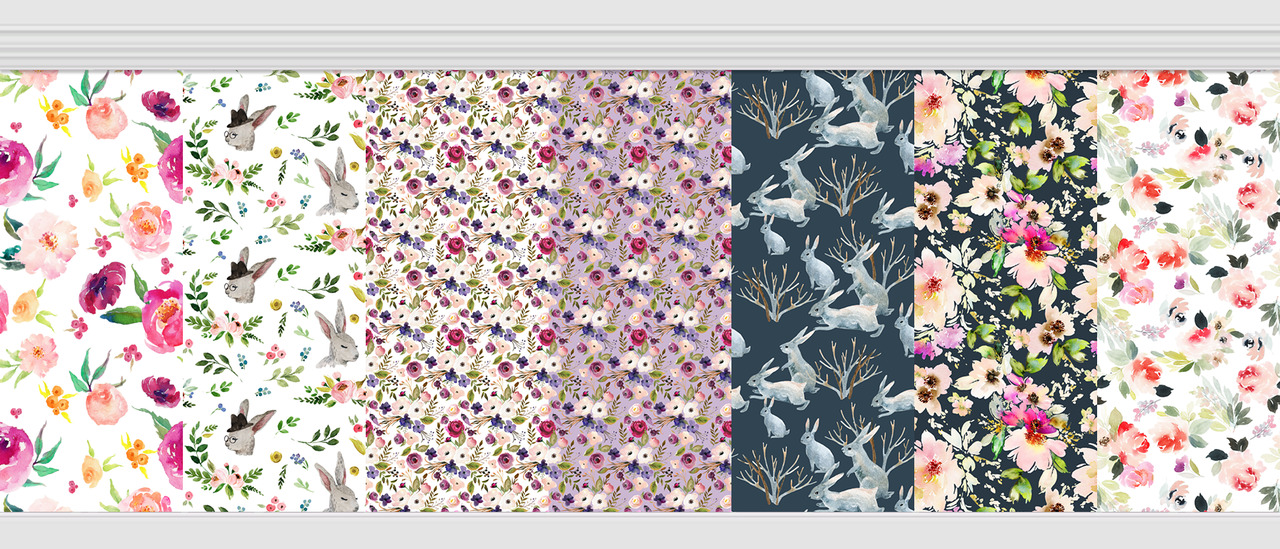
Task: Pick the small floral pattern on cream background
Action: click(457, 290)
